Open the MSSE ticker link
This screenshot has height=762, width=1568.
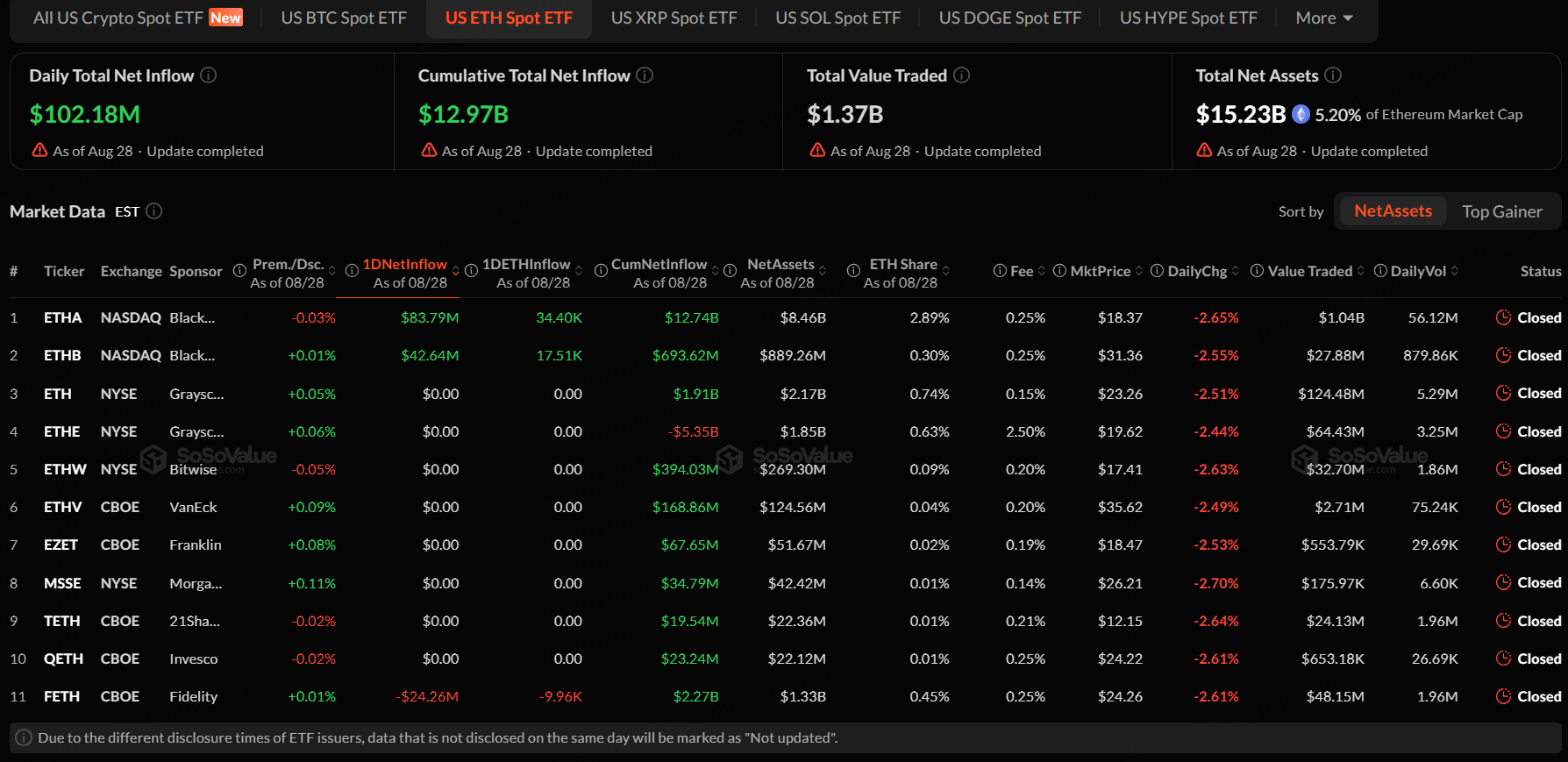coord(62,583)
